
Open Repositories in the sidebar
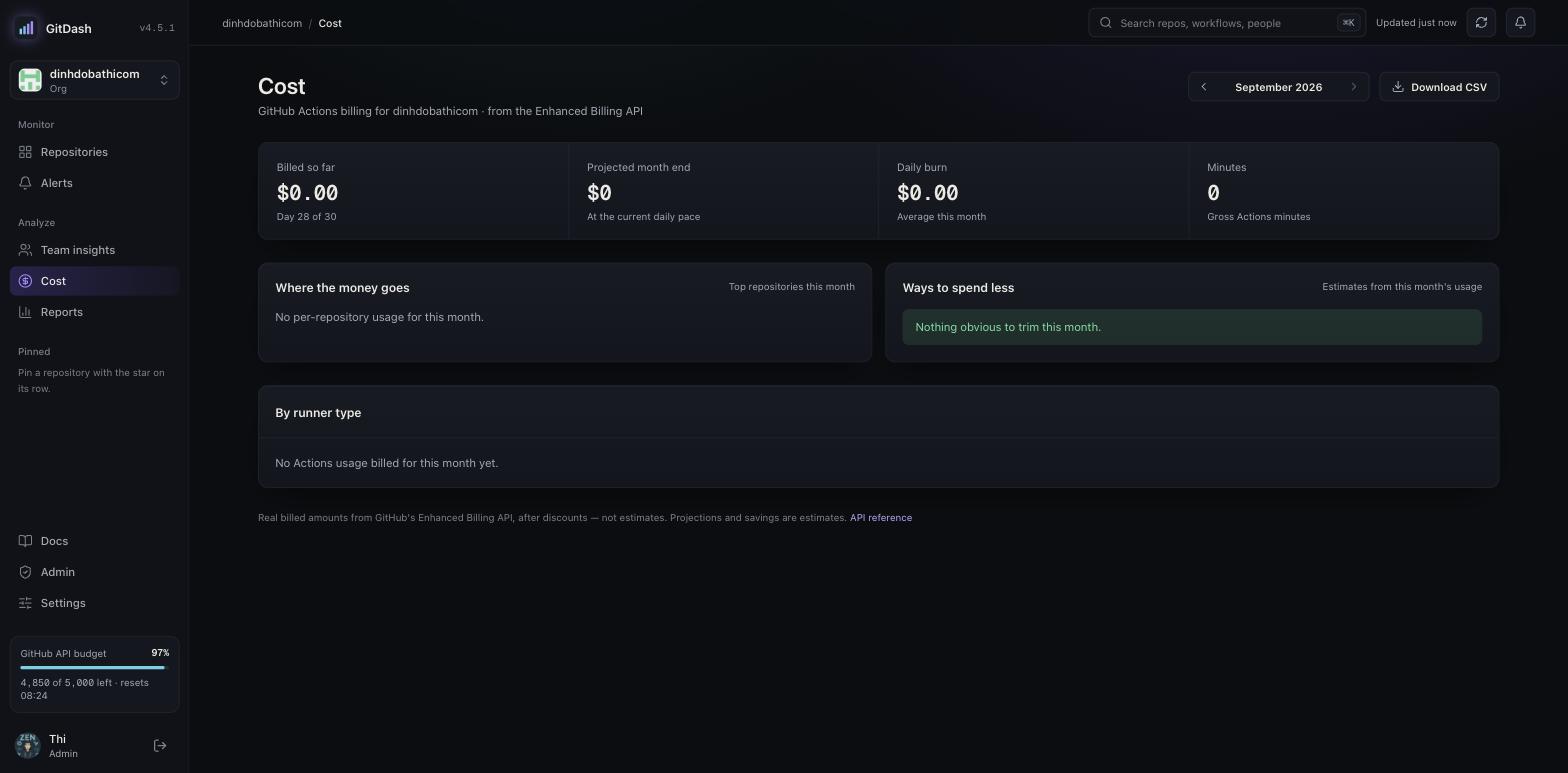click(95, 152)
